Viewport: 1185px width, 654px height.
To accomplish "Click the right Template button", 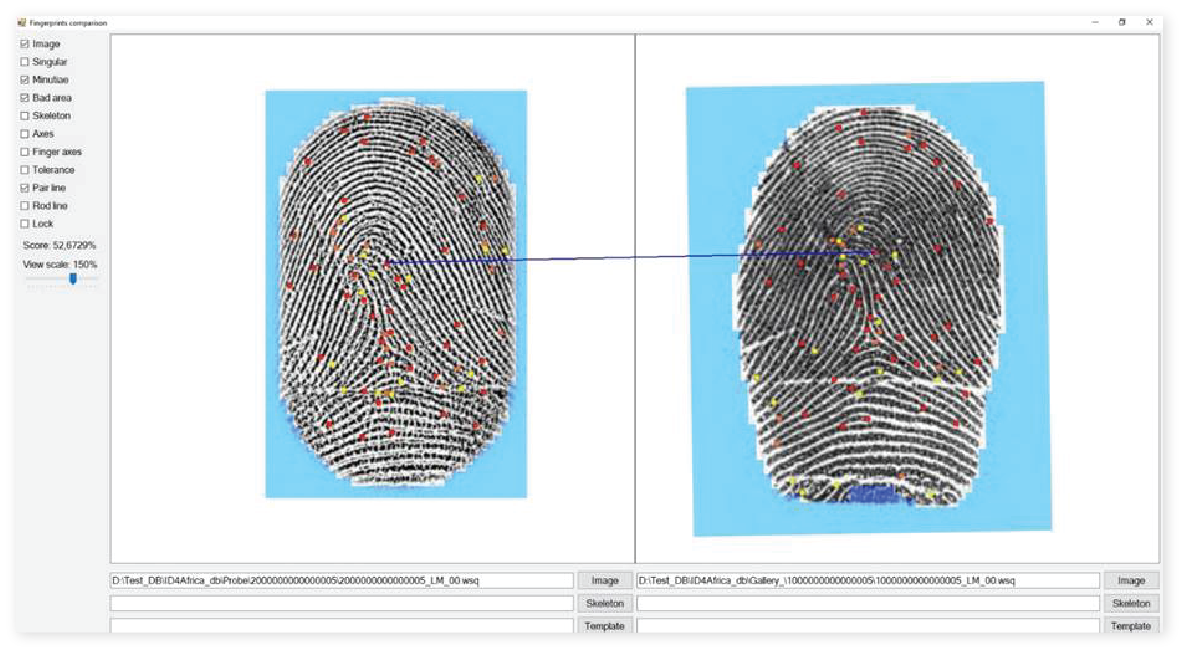I will 1131,626.
